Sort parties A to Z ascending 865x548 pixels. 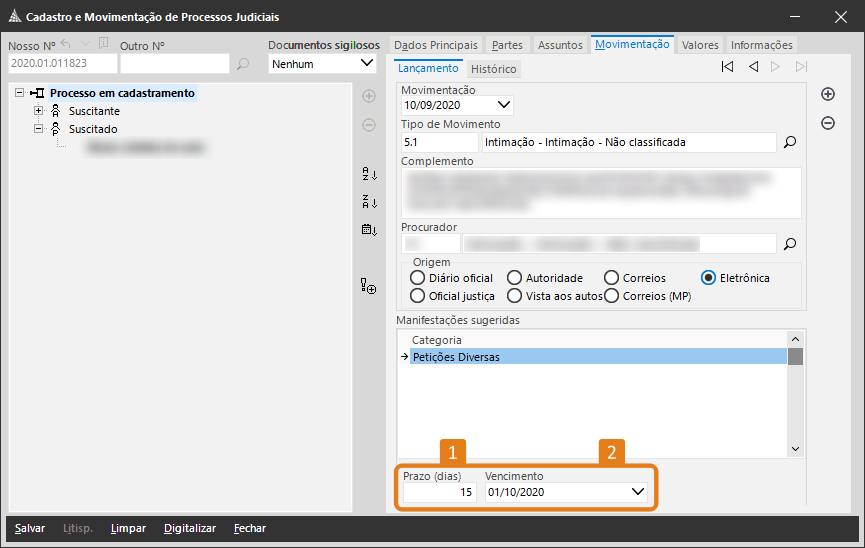click(x=369, y=174)
